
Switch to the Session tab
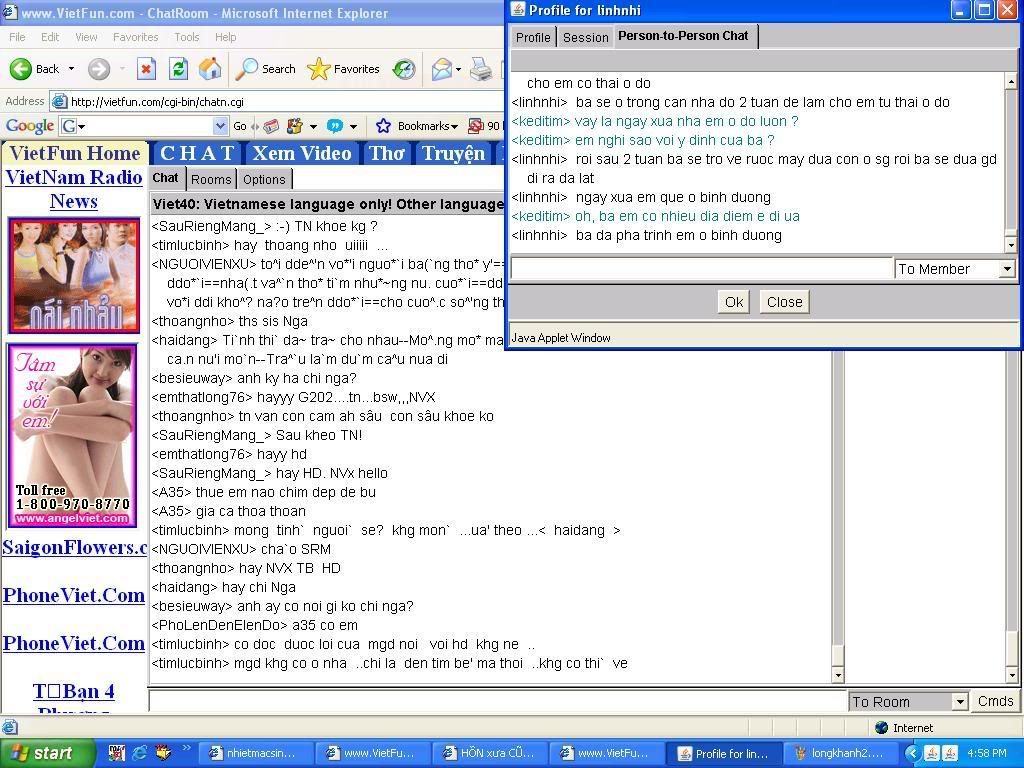586,37
